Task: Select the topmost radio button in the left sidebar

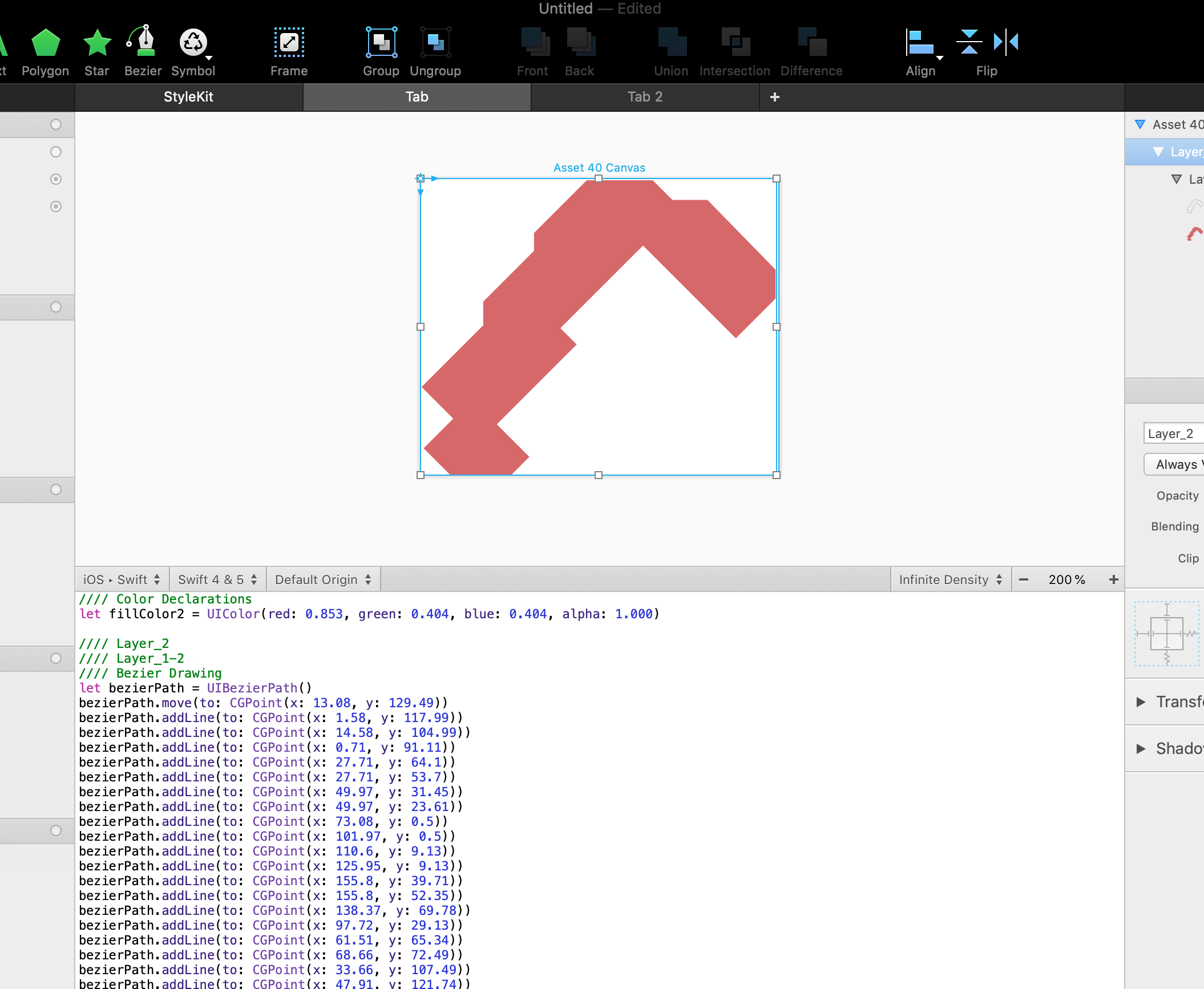Action: (55, 124)
